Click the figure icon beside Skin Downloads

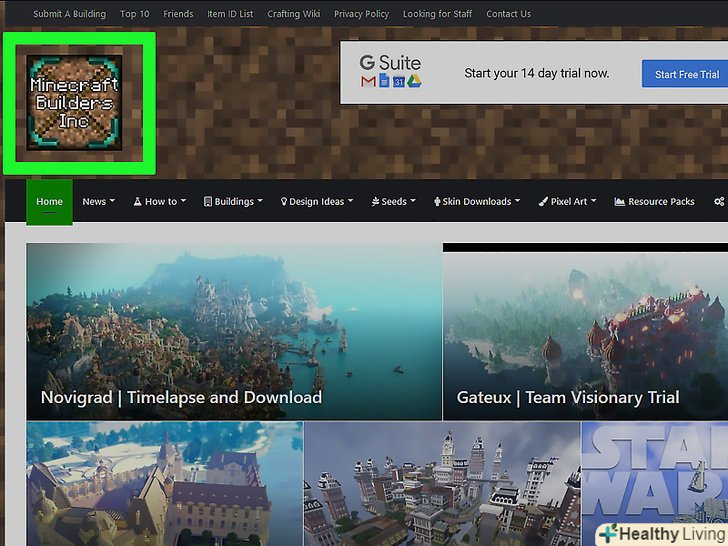437,202
